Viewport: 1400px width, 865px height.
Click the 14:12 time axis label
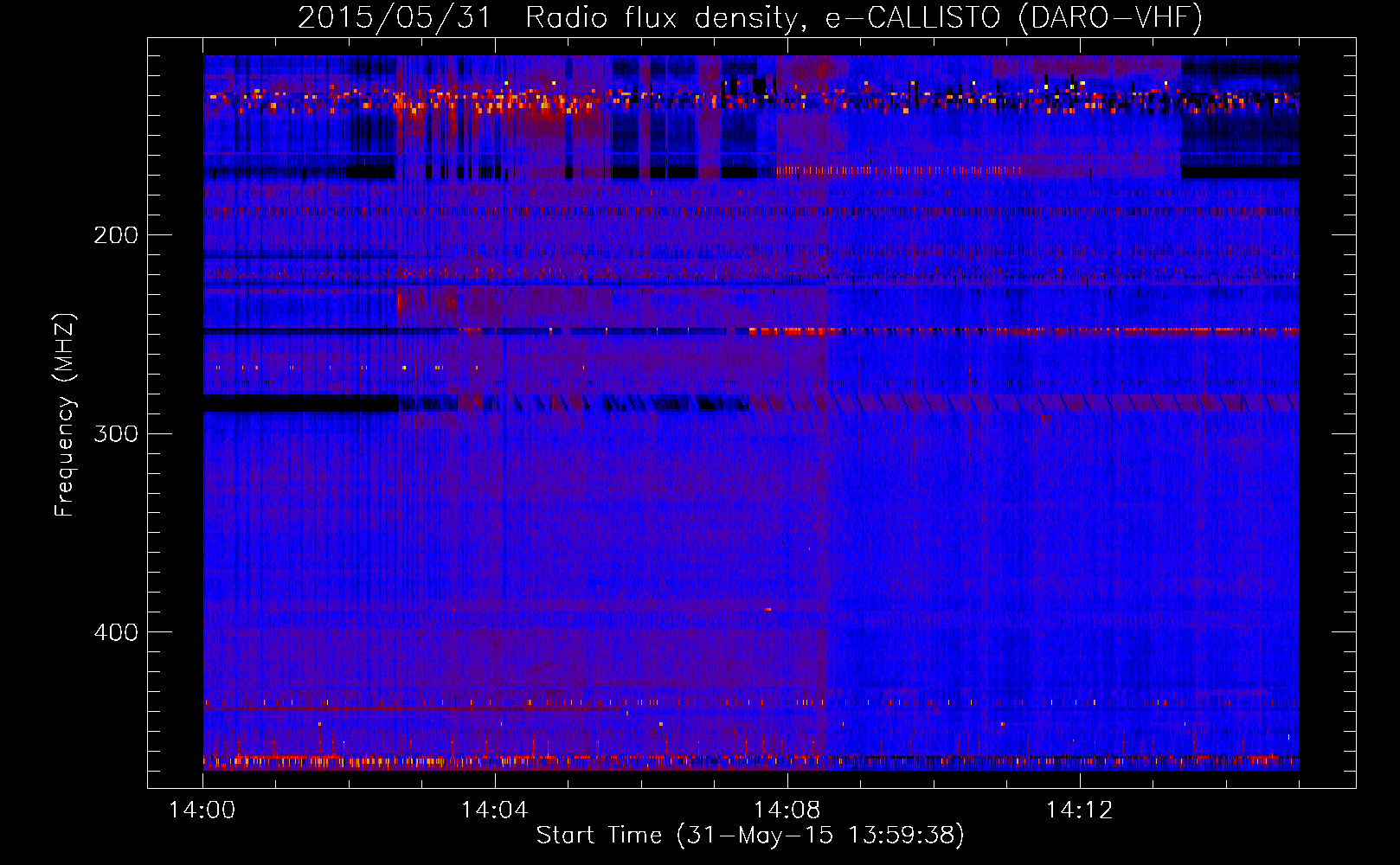pyautogui.click(x=1079, y=811)
